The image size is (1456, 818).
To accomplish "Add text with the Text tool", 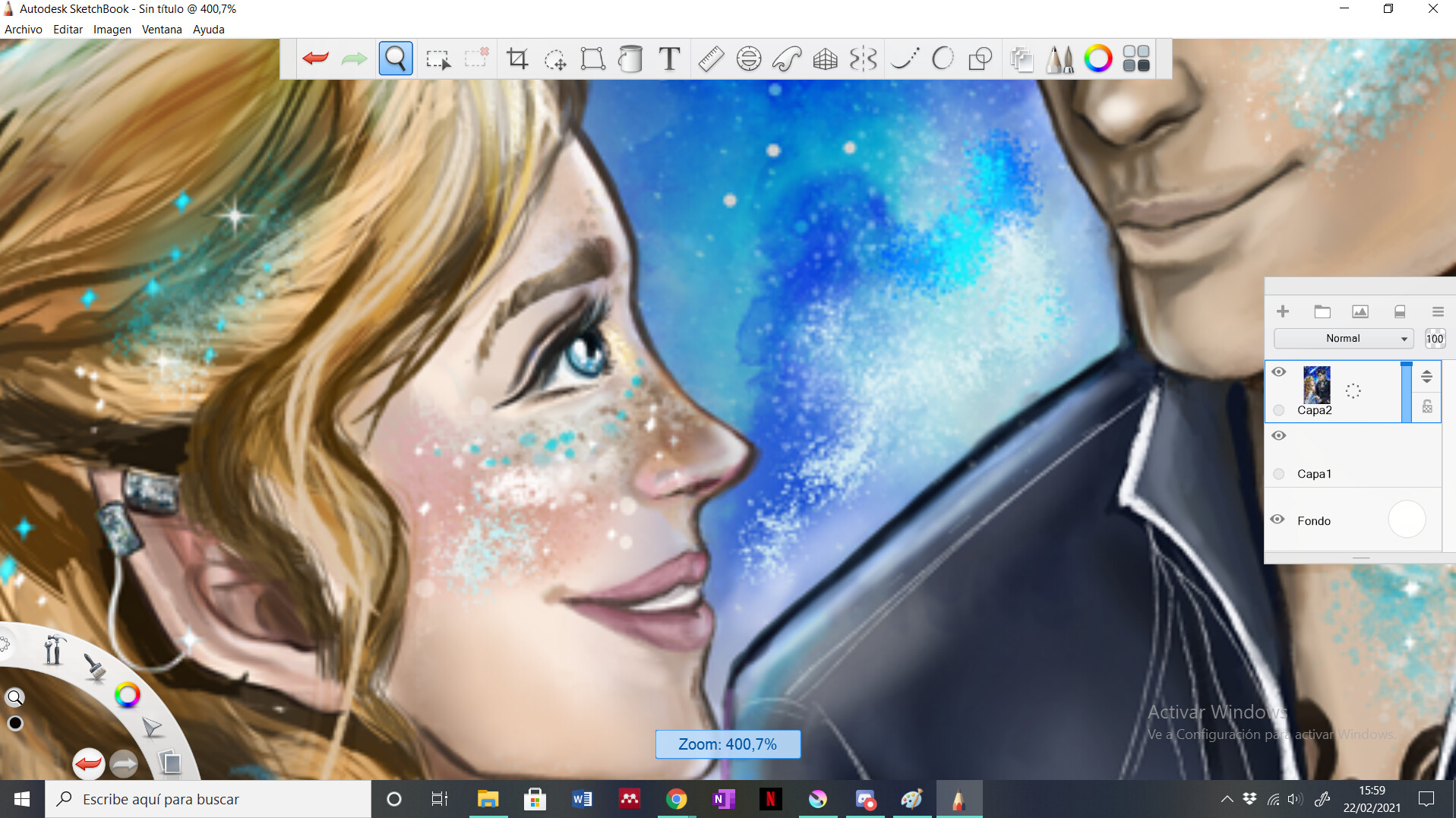I will pyautogui.click(x=669, y=58).
